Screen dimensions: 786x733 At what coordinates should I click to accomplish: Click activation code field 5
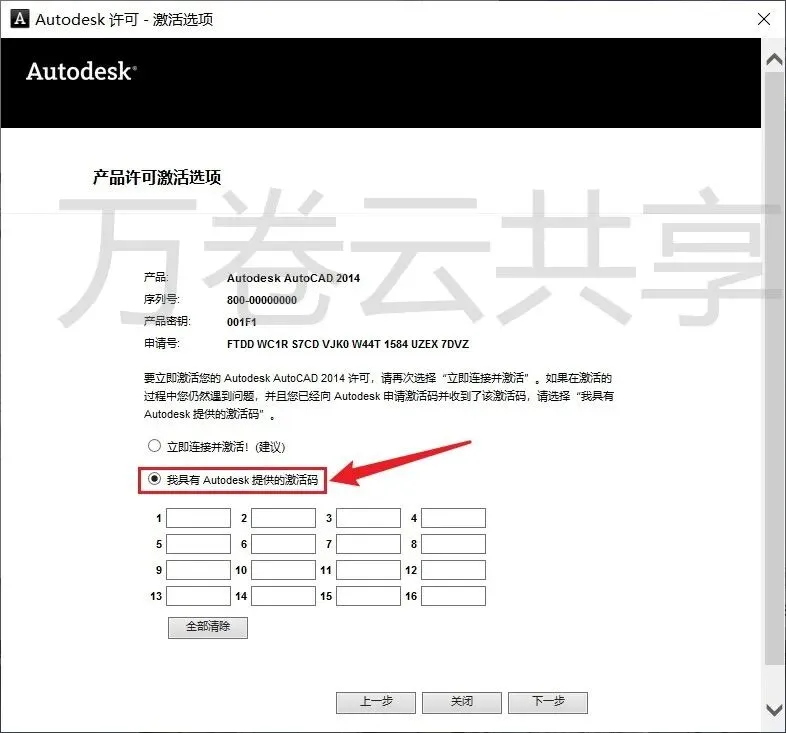199,544
